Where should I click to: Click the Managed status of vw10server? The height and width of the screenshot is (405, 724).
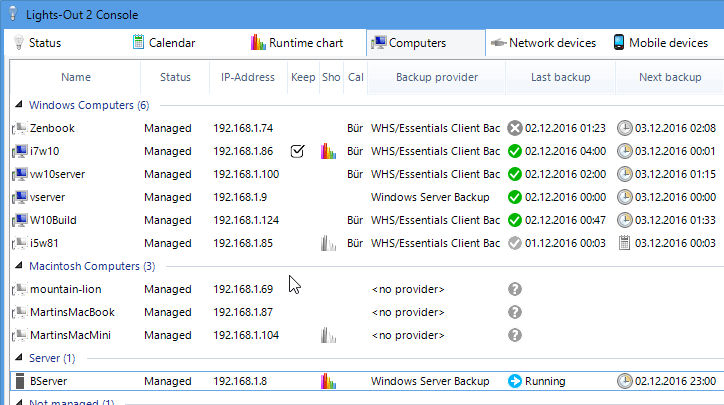tap(168, 174)
